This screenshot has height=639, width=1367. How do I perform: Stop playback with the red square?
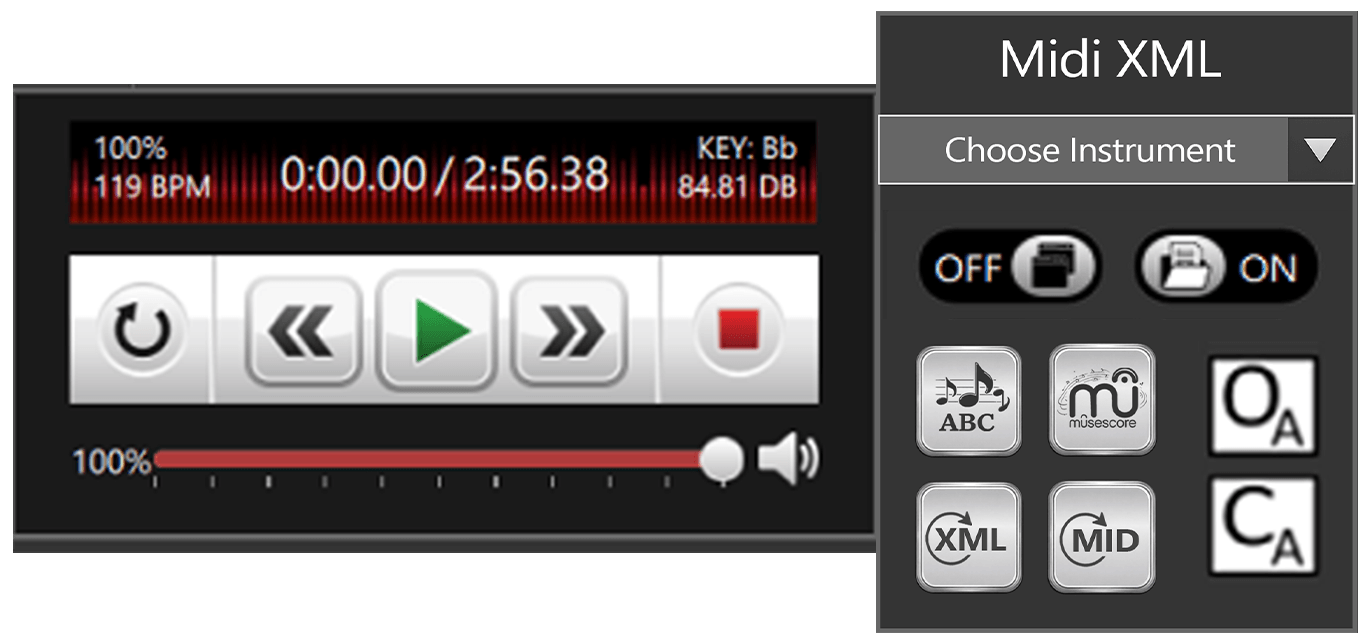click(740, 330)
